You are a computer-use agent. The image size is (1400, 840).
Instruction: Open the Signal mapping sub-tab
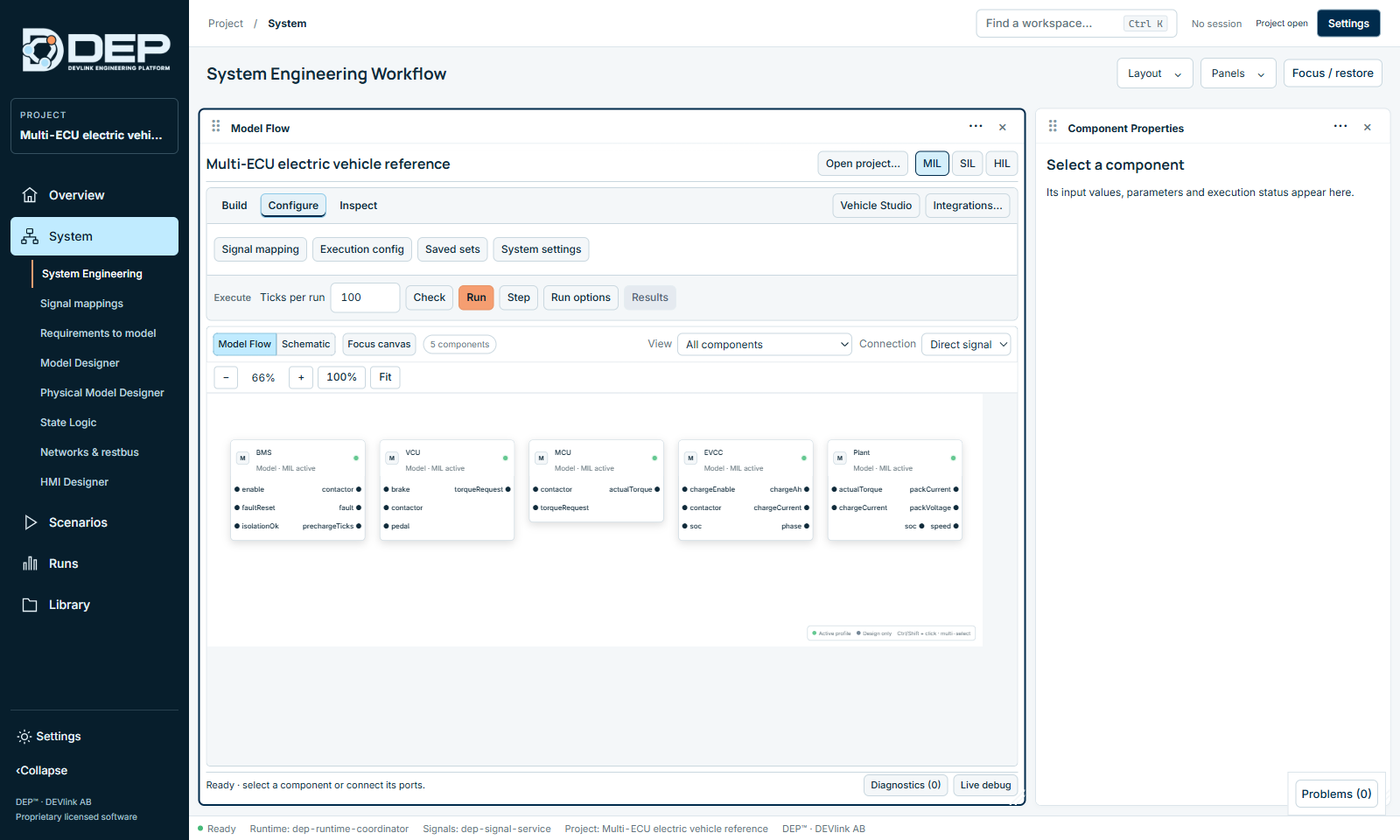coord(261,249)
